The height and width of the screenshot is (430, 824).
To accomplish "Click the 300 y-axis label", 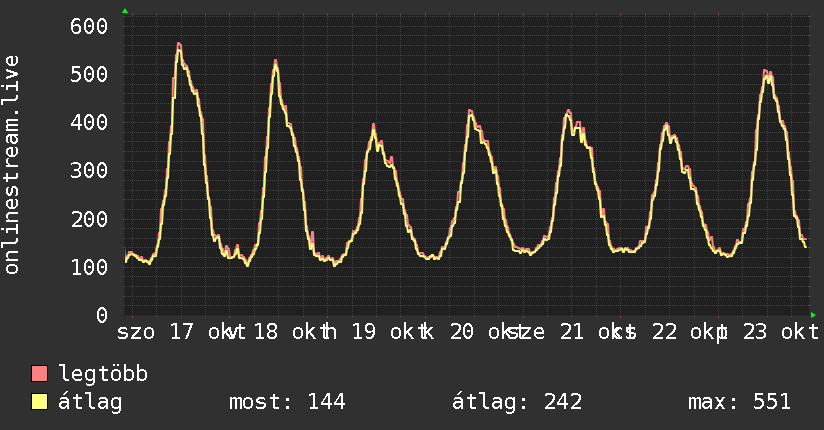I will point(89,170).
